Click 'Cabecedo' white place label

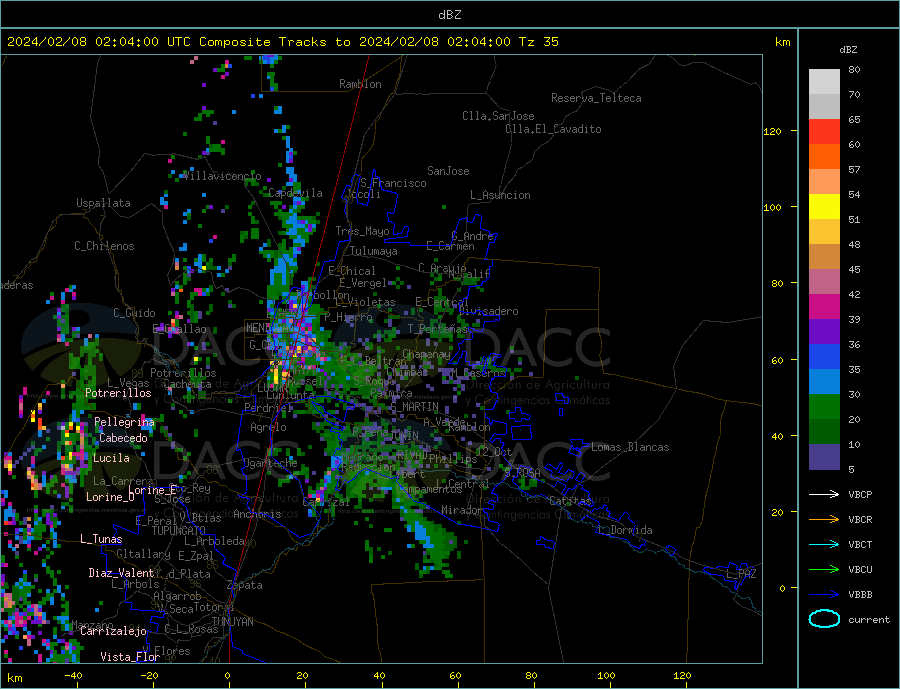123,438
